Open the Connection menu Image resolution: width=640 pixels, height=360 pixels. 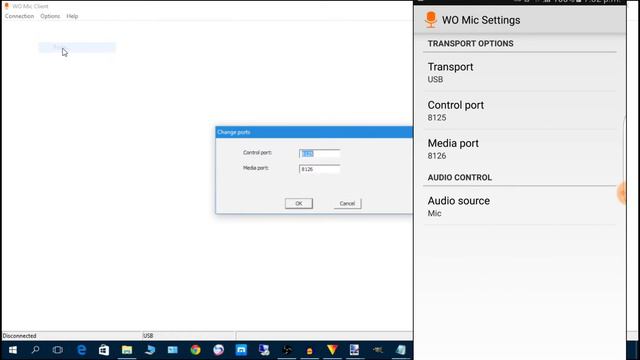[19, 16]
